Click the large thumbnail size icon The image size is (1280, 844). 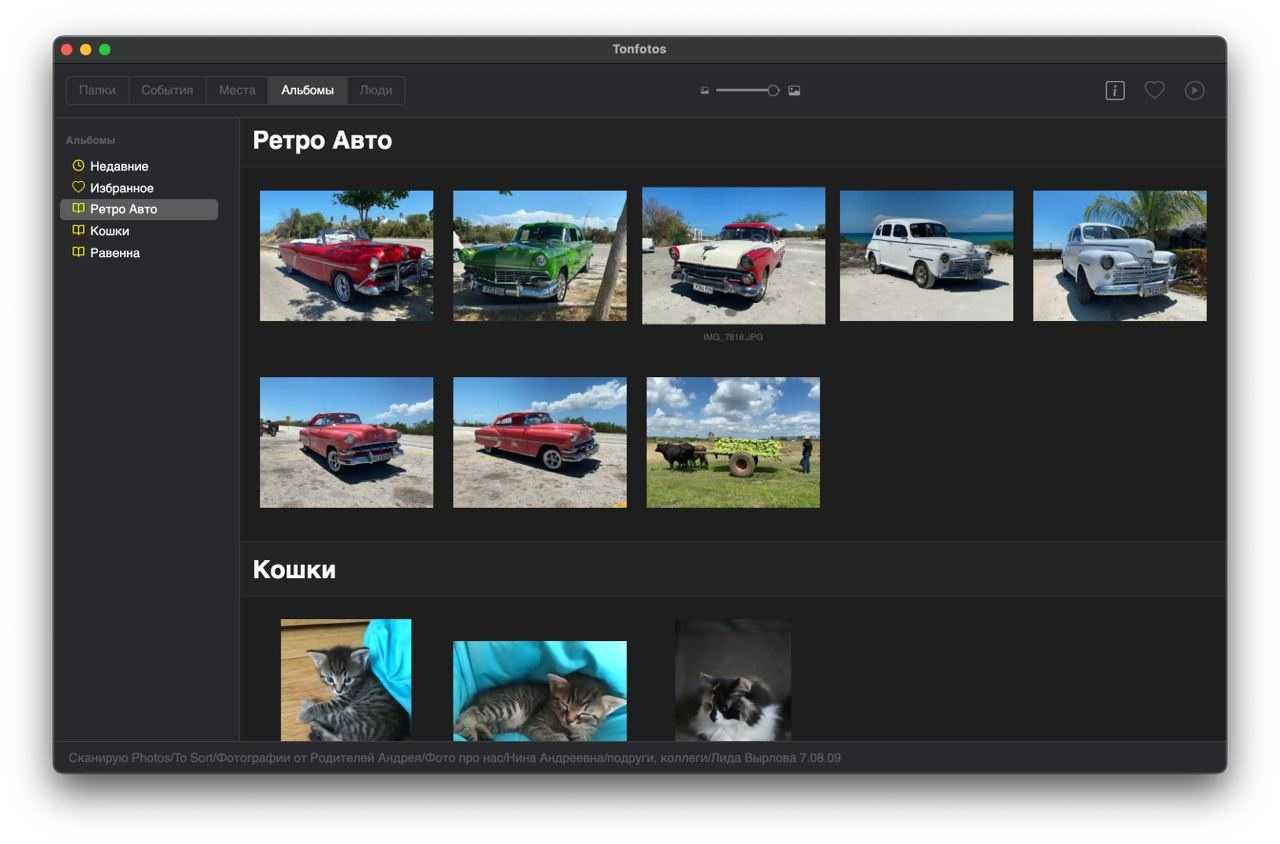[794, 91]
